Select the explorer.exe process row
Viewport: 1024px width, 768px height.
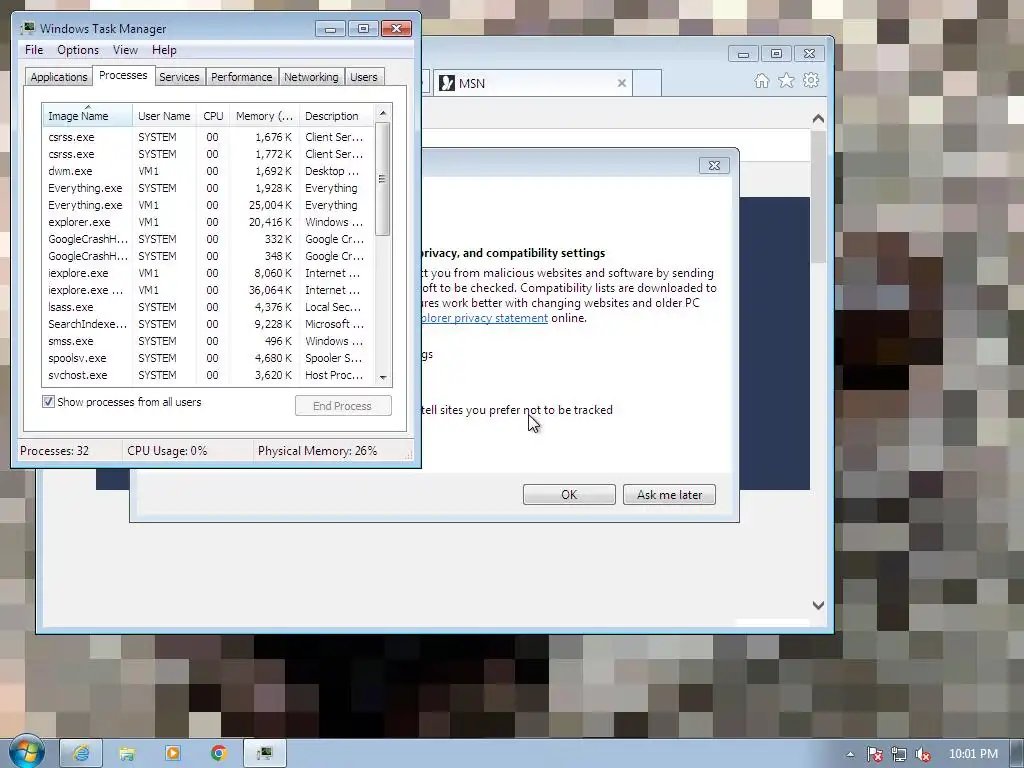208,222
